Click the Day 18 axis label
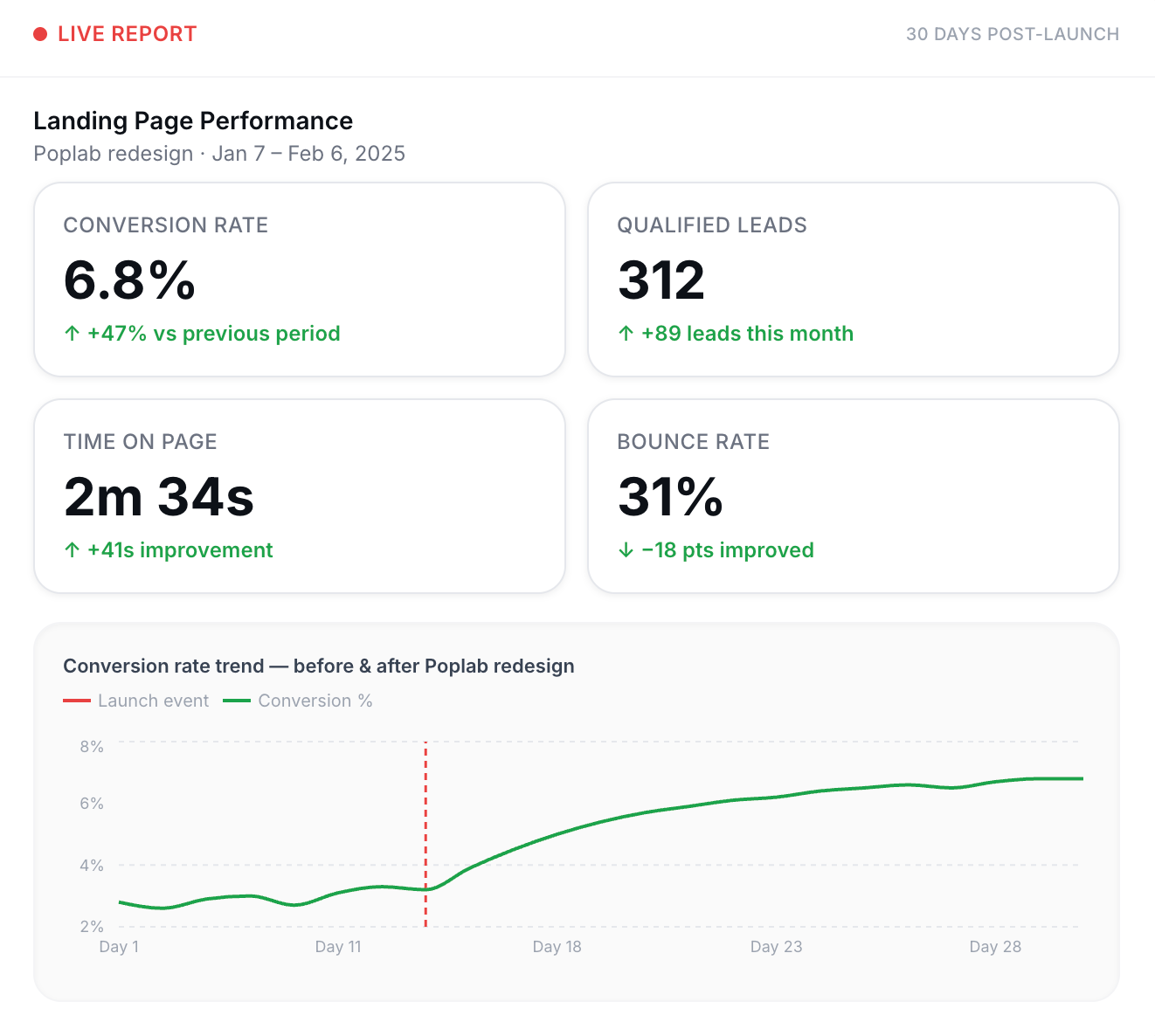This screenshot has height=1036, width=1155. (557, 947)
